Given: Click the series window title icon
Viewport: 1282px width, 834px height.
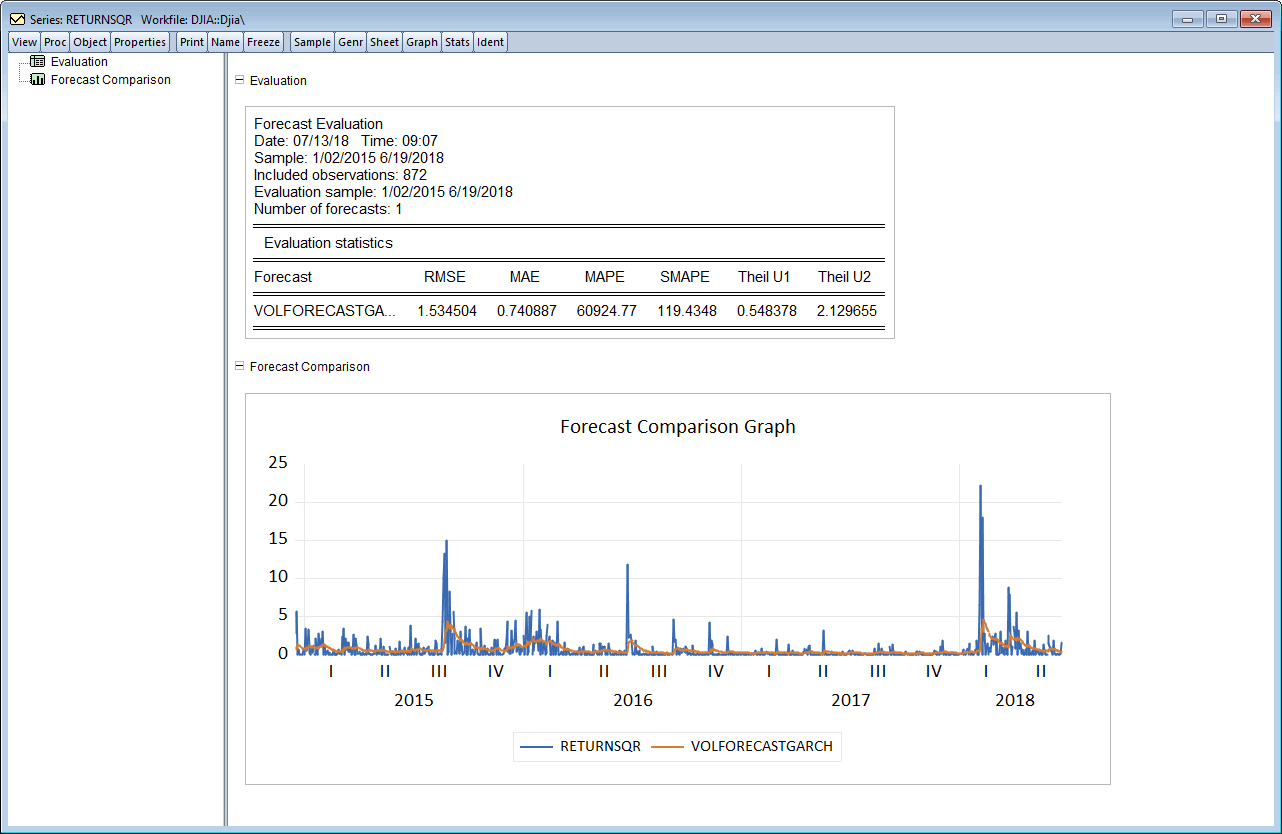Looking at the screenshot, I should pos(17,19).
